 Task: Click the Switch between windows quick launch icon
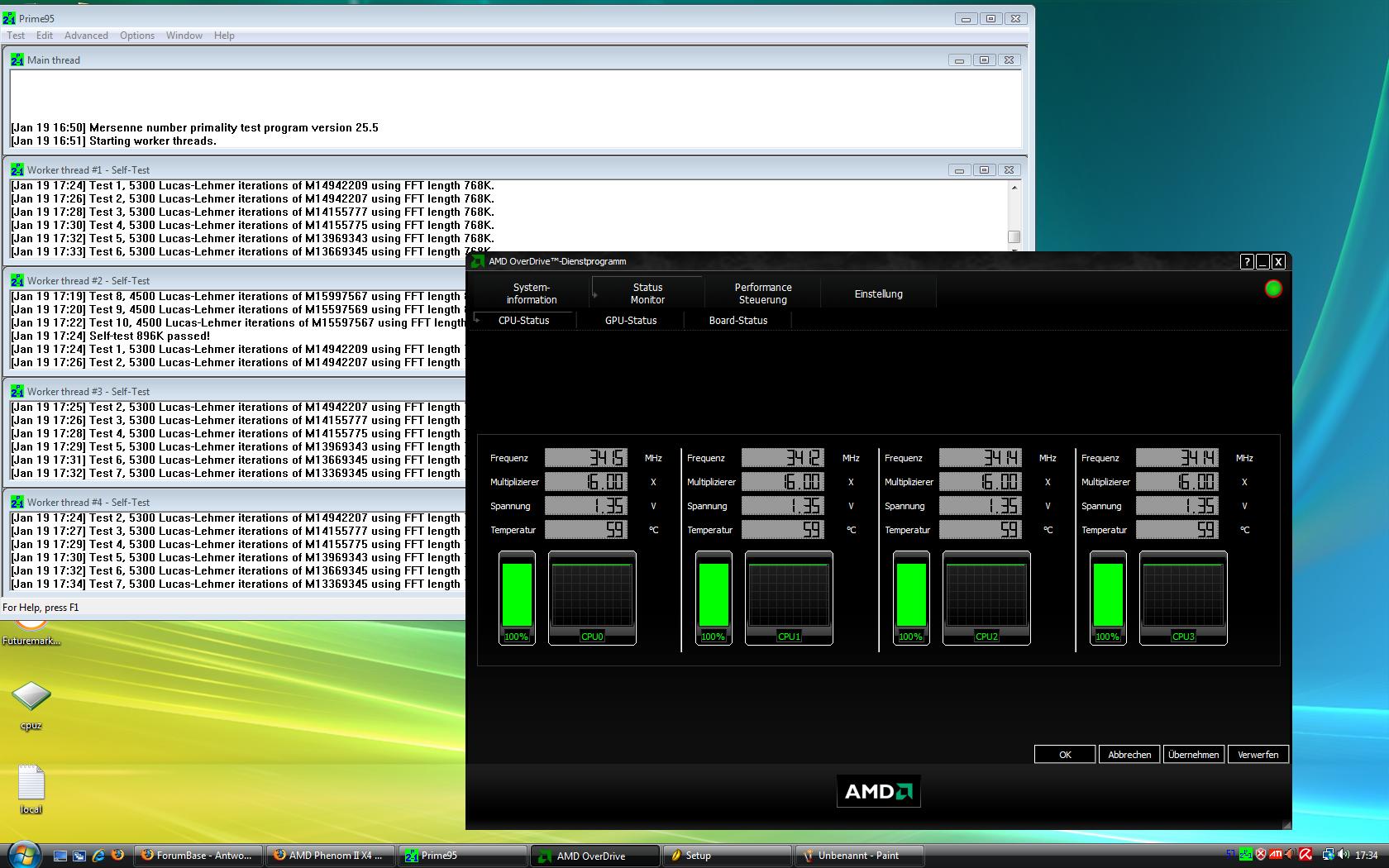(79, 856)
